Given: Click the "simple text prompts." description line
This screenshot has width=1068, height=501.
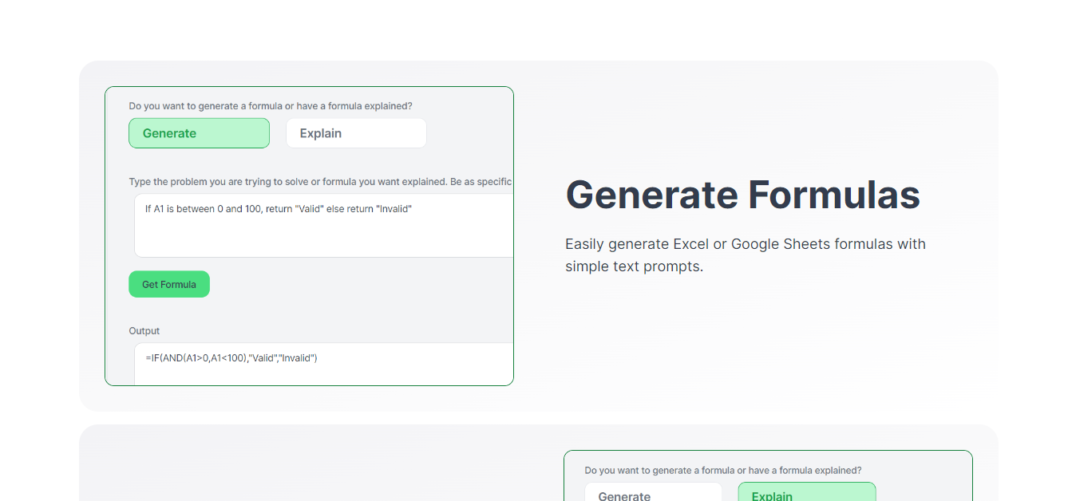Looking at the screenshot, I should (634, 267).
